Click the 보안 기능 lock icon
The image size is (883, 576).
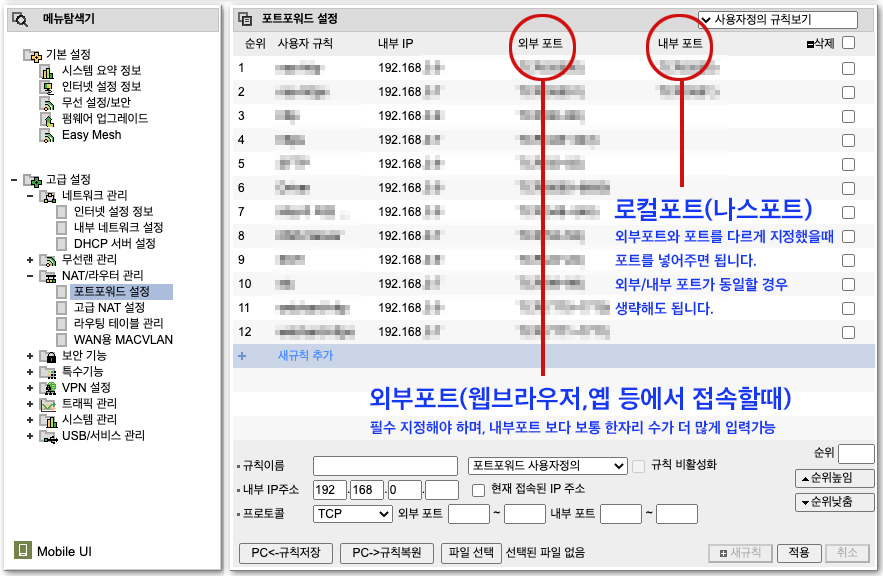point(48,356)
